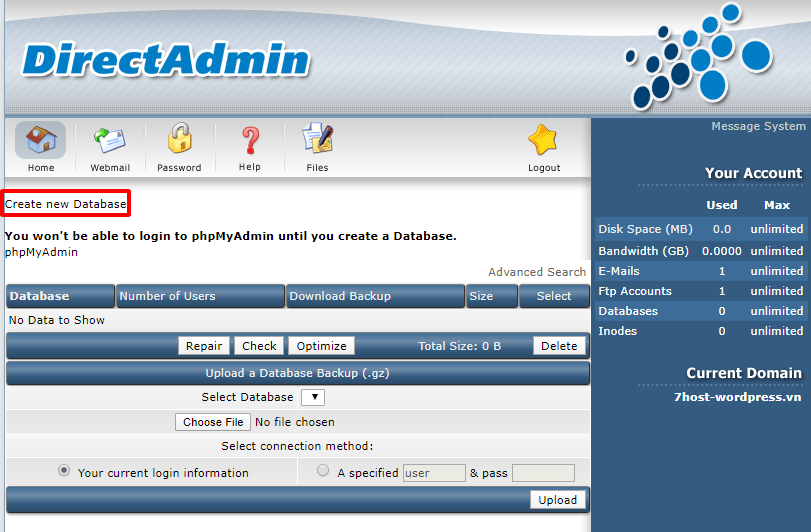
Task: Click the Ftp Accounts row label
Action: 635,291
